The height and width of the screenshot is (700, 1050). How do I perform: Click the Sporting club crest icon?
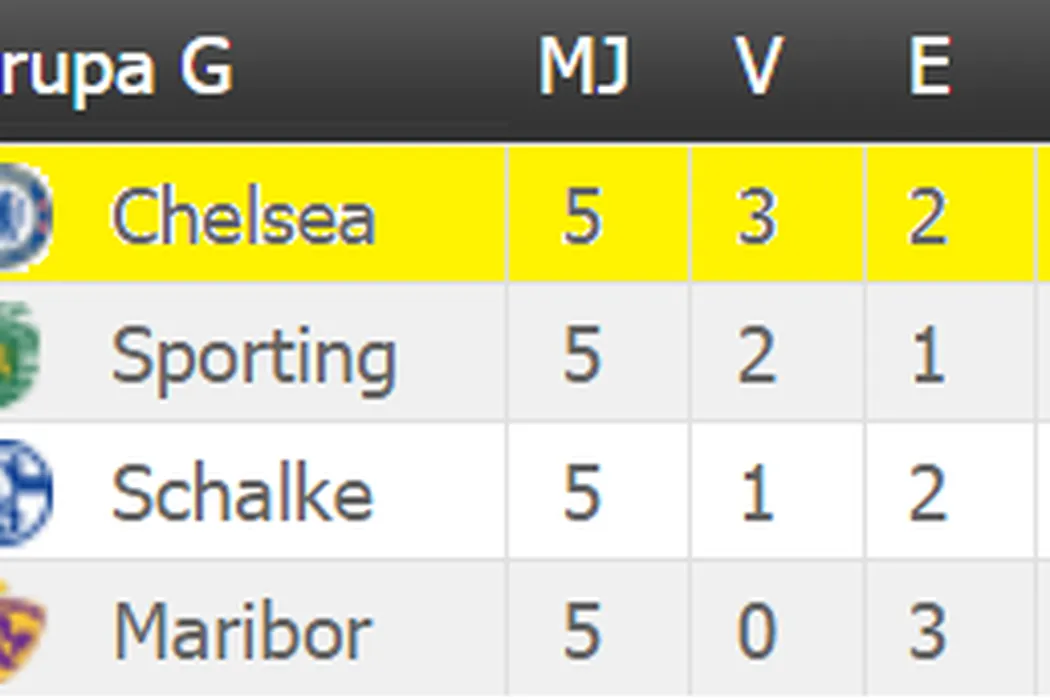click(18, 355)
